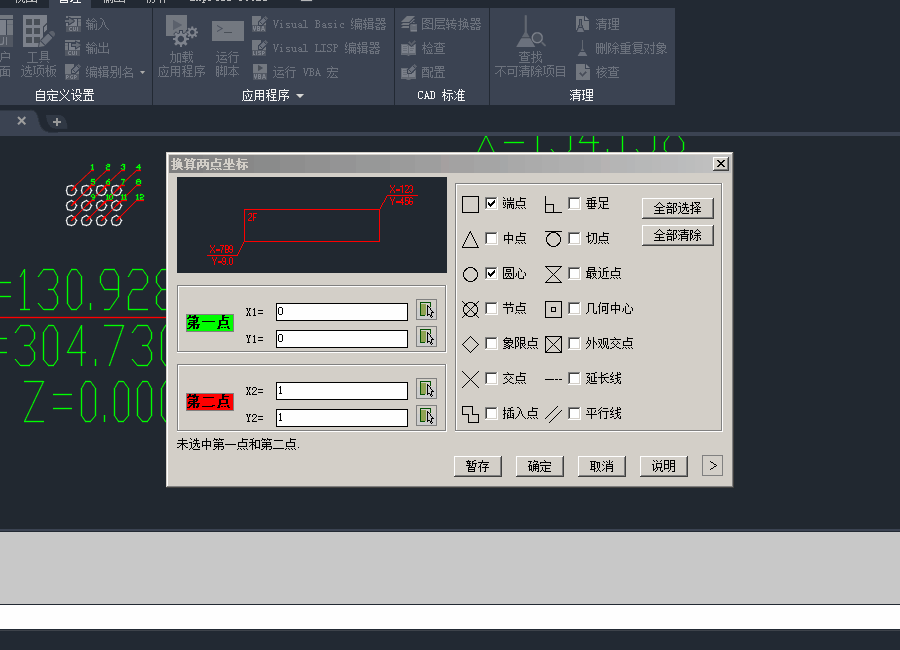This screenshot has height=650, width=900.
Task: Open 工具选项板 tool palettes button
Action: pos(38,47)
